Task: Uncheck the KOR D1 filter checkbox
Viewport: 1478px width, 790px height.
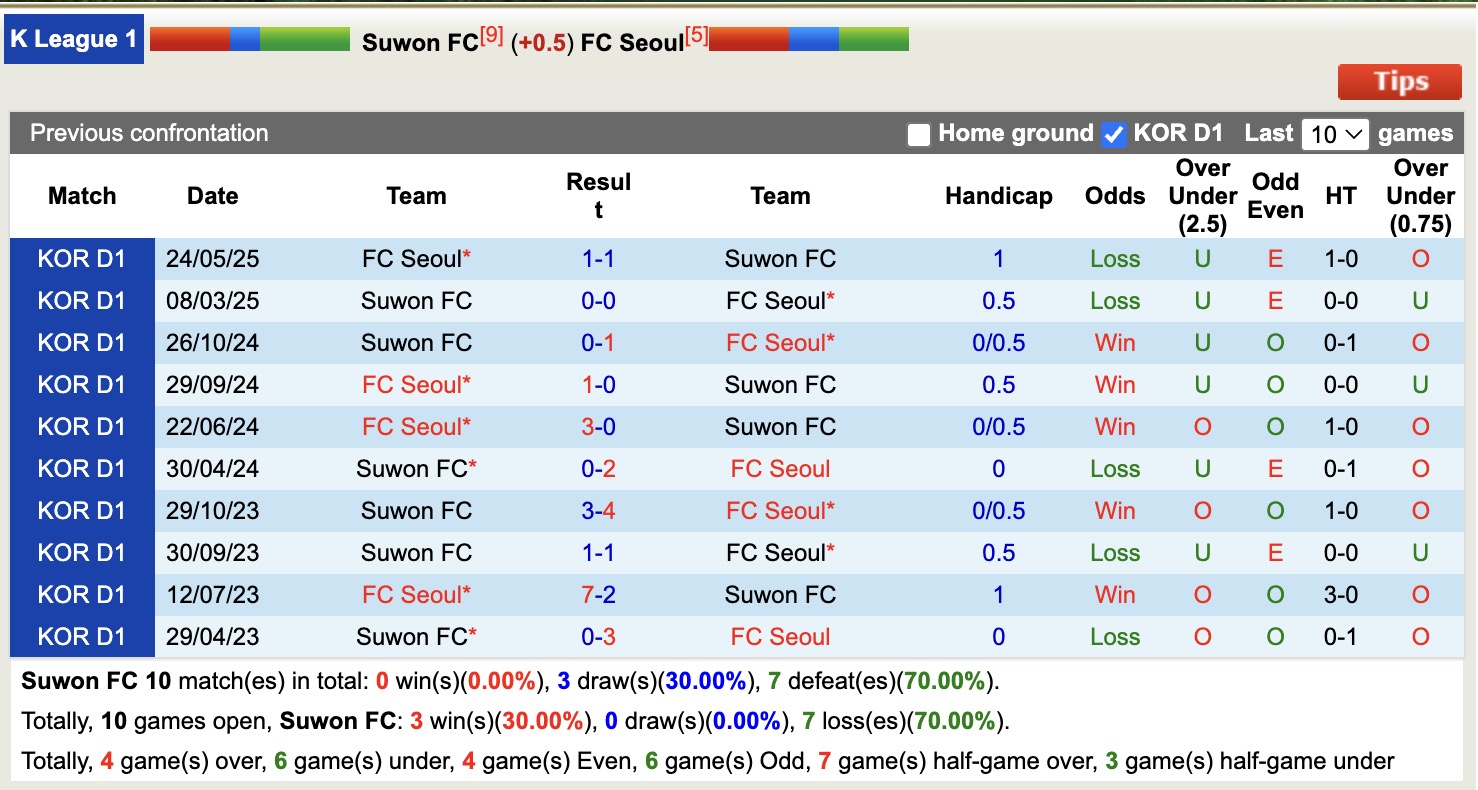Action: [x=1113, y=133]
